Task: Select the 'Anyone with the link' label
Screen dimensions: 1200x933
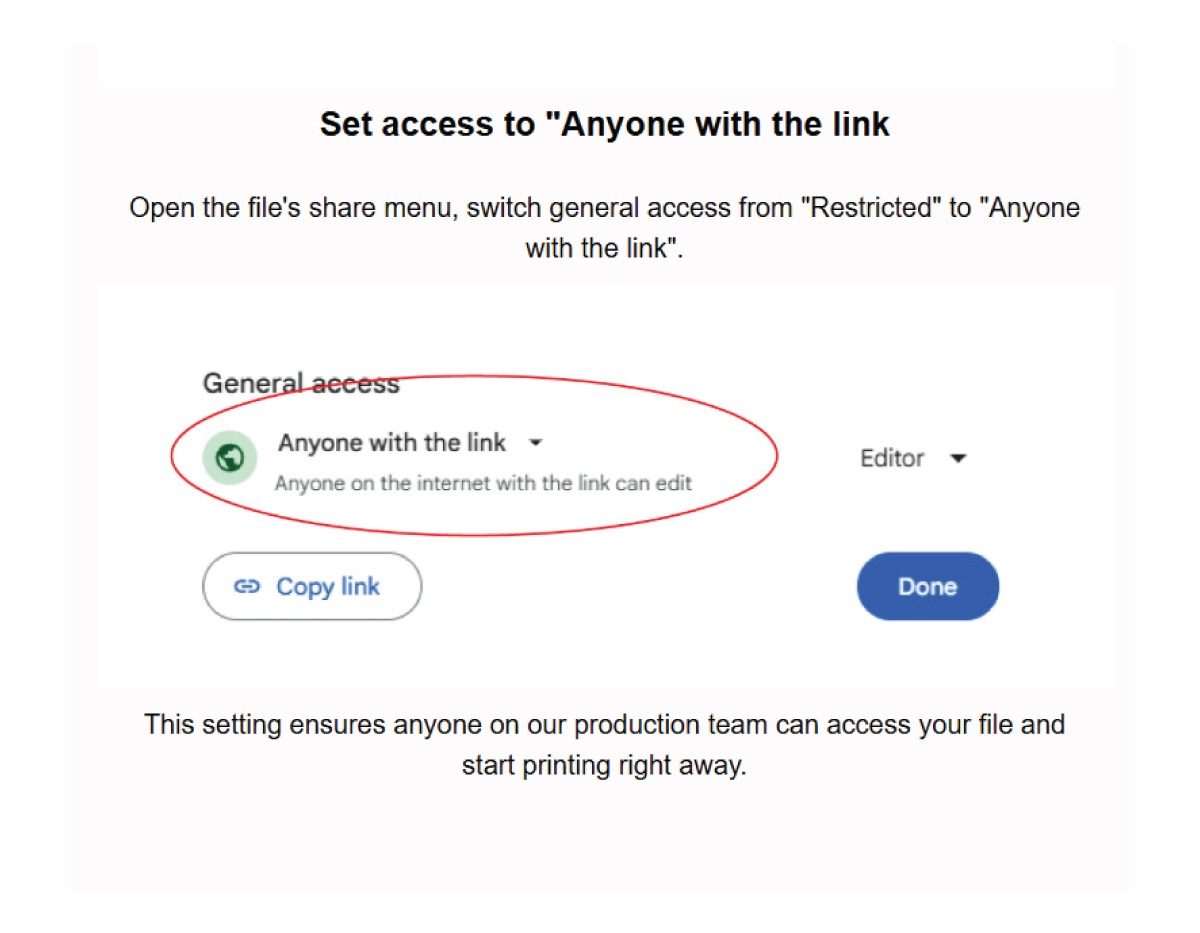Action: [x=392, y=443]
